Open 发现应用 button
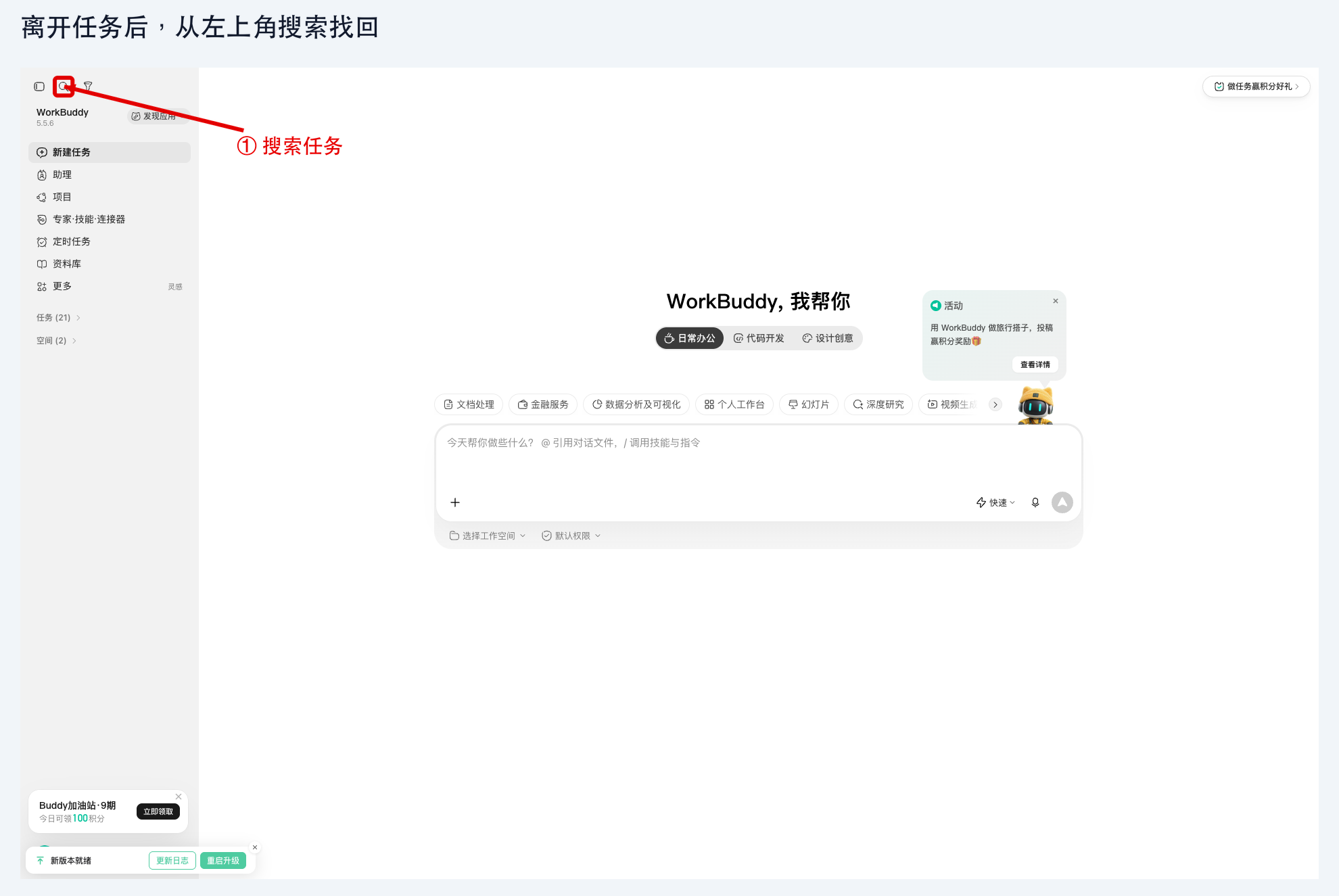Image resolution: width=1339 pixels, height=896 pixels. pyautogui.click(x=158, y=116)
